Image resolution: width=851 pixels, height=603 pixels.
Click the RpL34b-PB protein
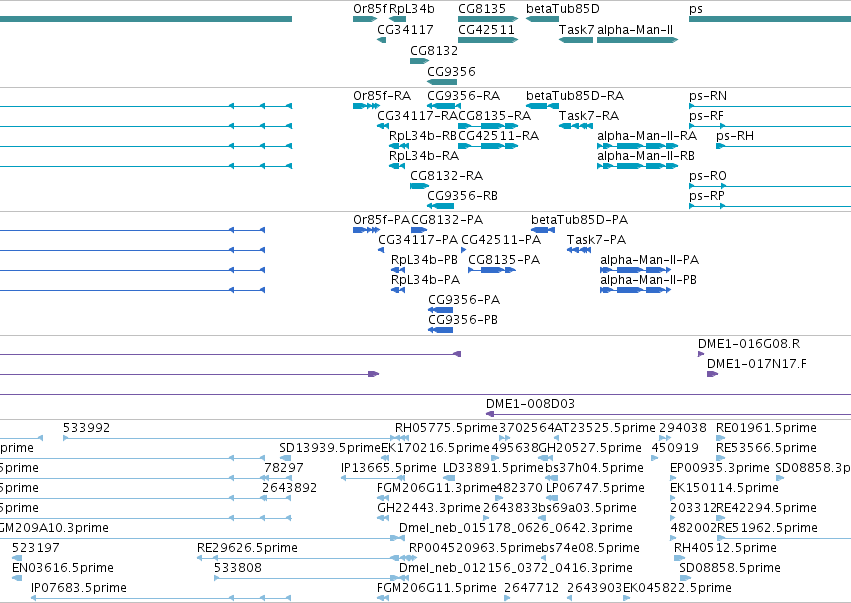click(398, 270)
